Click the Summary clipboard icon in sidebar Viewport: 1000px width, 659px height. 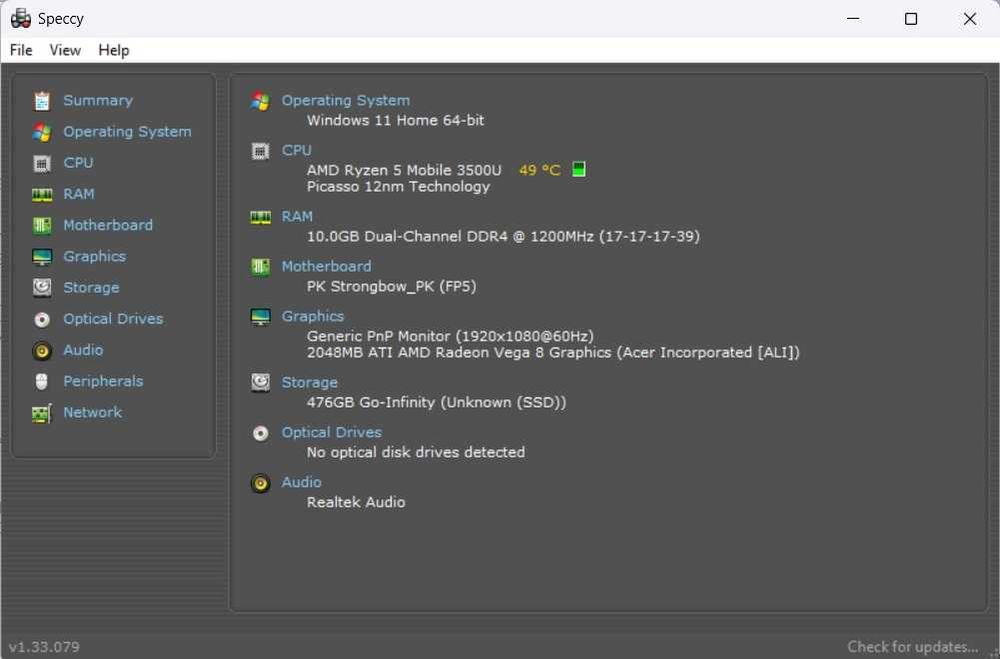(x=42, y=101)
